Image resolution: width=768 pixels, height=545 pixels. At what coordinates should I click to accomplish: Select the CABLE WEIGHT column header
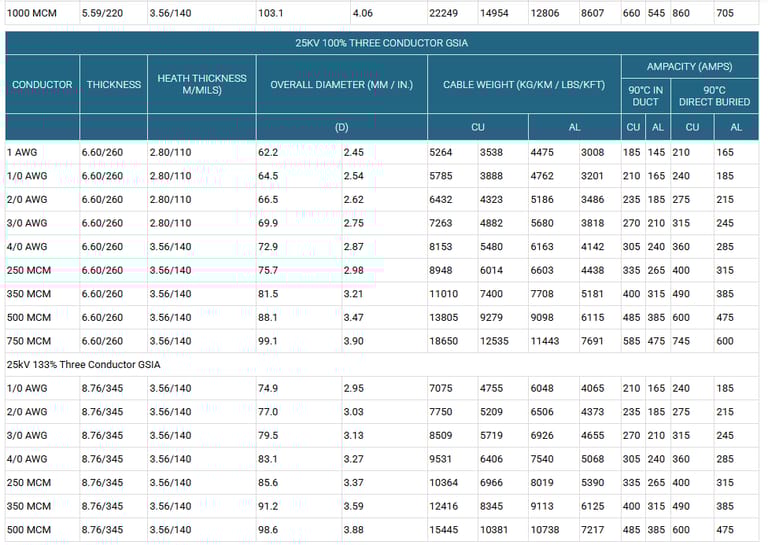[x=523, y=85]
